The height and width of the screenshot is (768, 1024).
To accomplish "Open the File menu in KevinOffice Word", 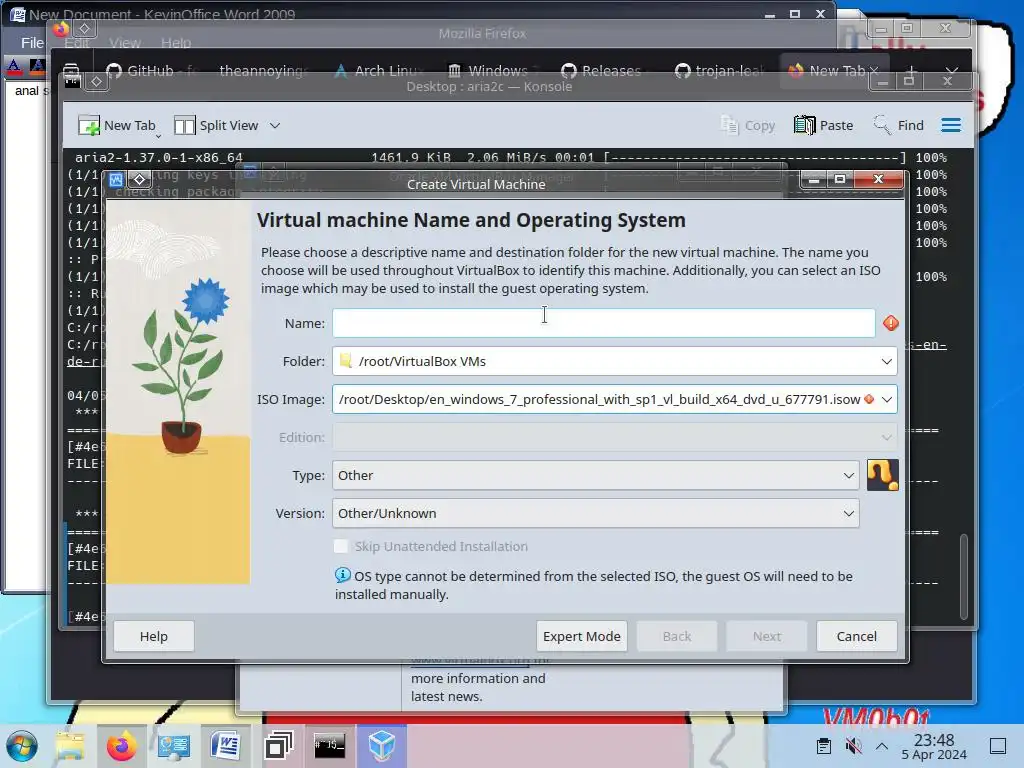I will tap(31, 43).
